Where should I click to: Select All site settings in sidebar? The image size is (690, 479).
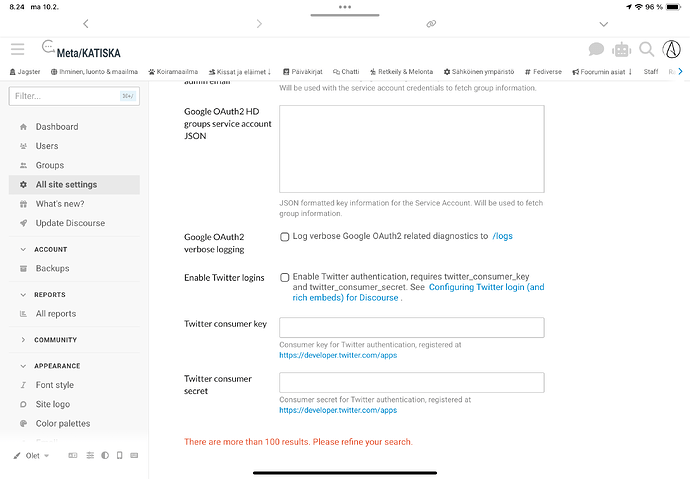(x=74, y=185)
